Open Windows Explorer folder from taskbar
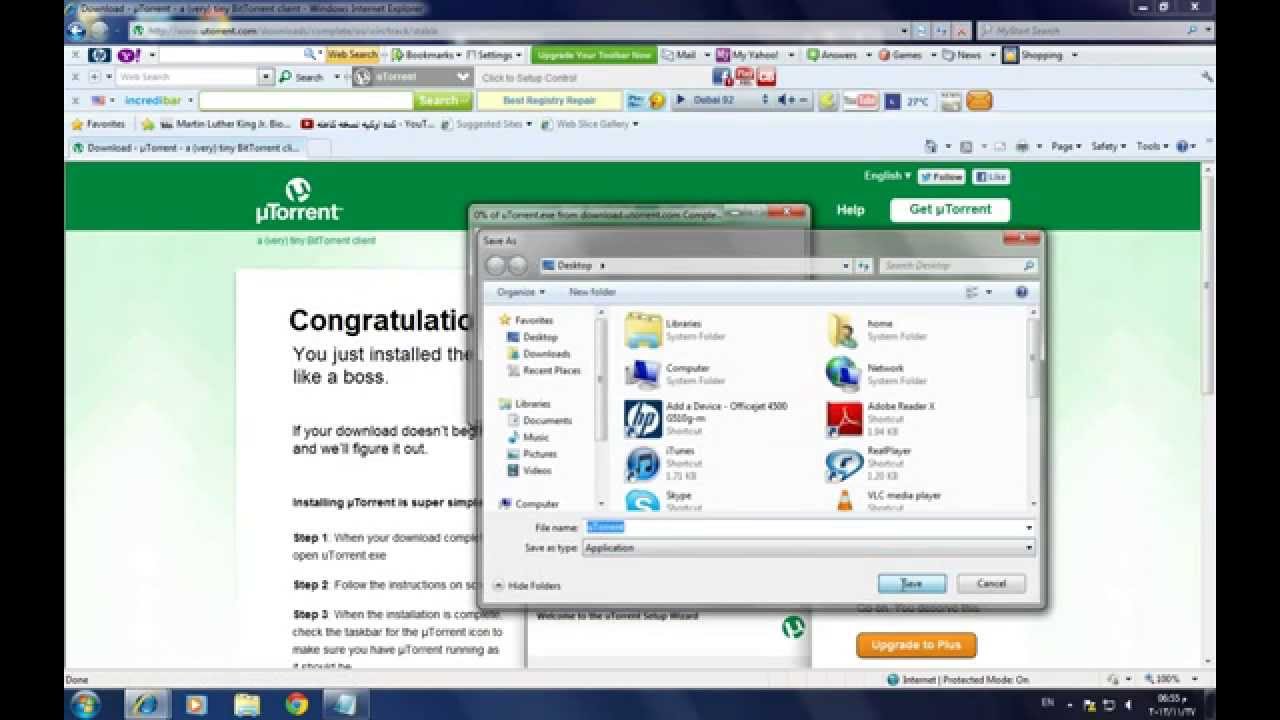1280x720 pixels. tap(246, 704)
